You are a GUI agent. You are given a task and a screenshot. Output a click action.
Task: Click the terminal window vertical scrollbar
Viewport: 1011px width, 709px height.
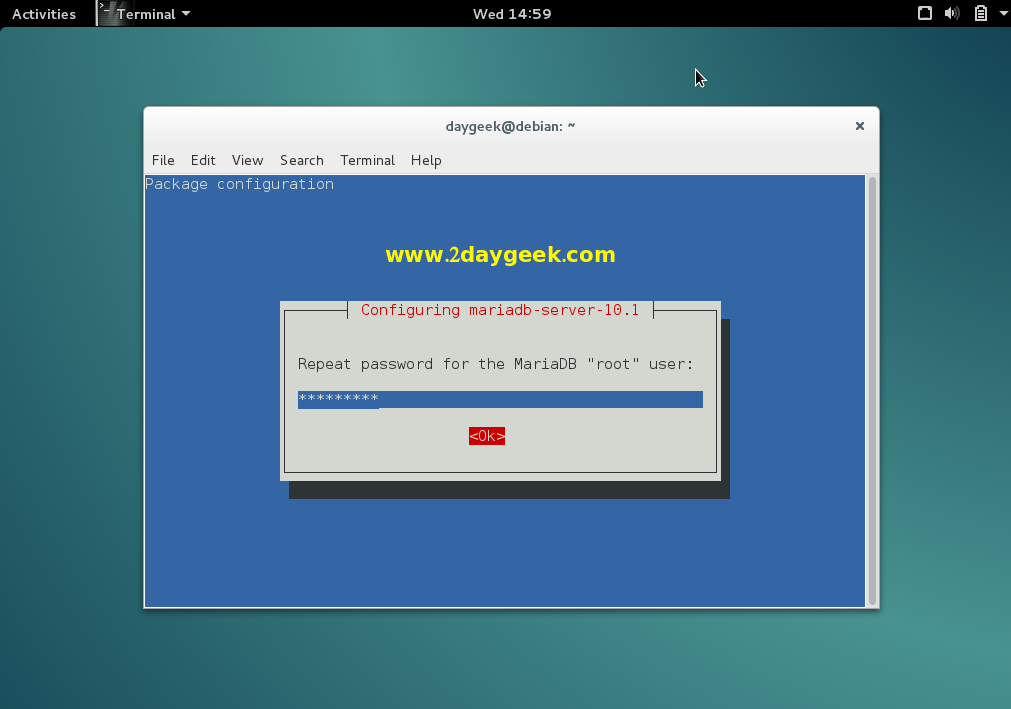coord(872,391)
